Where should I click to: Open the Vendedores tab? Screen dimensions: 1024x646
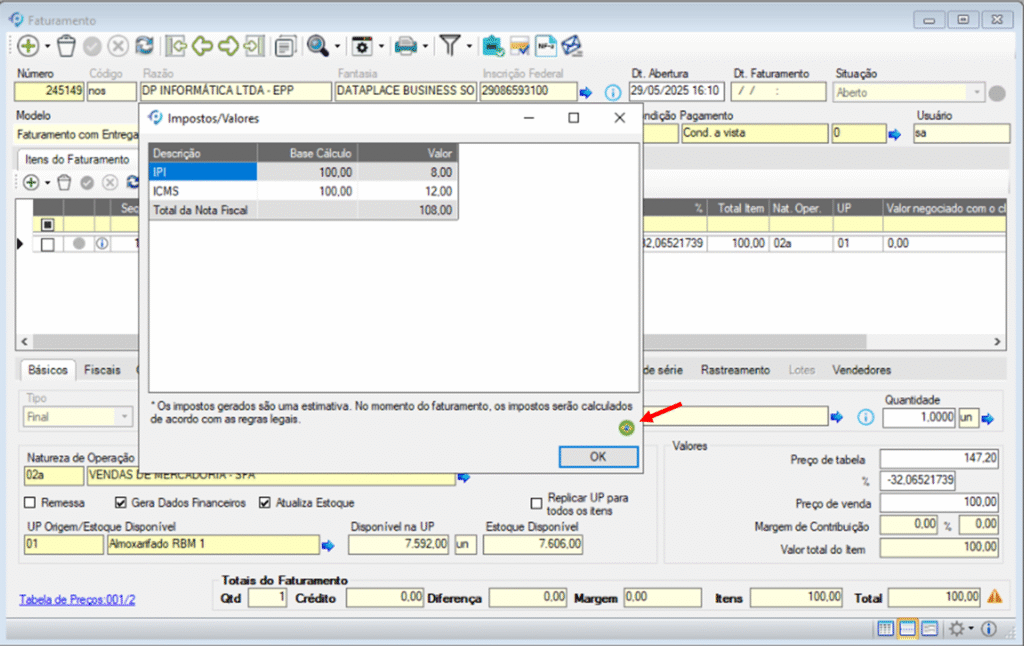coord(861,370)
